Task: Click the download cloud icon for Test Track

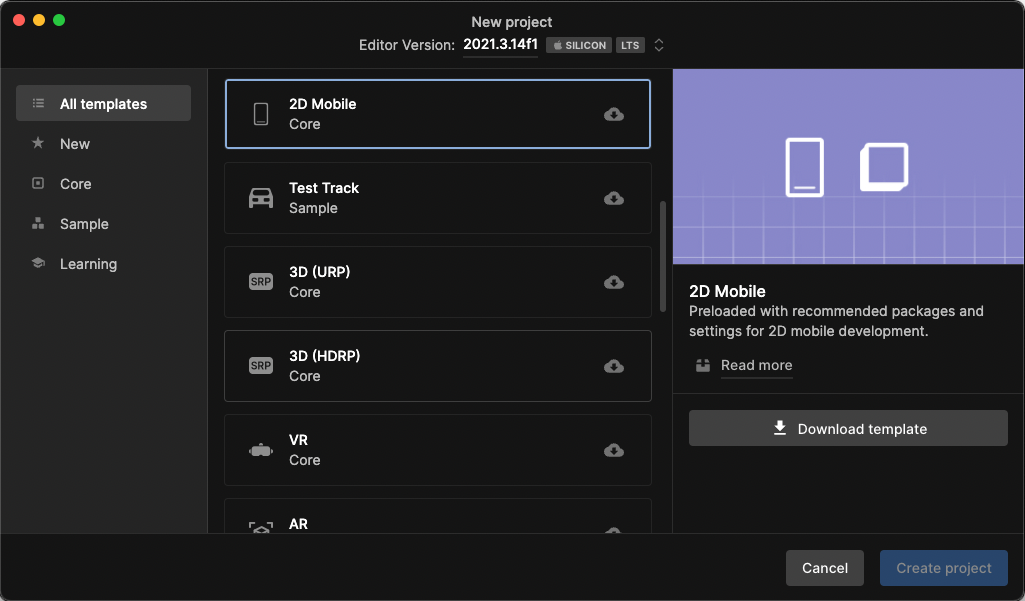Action: click(614, 198)
